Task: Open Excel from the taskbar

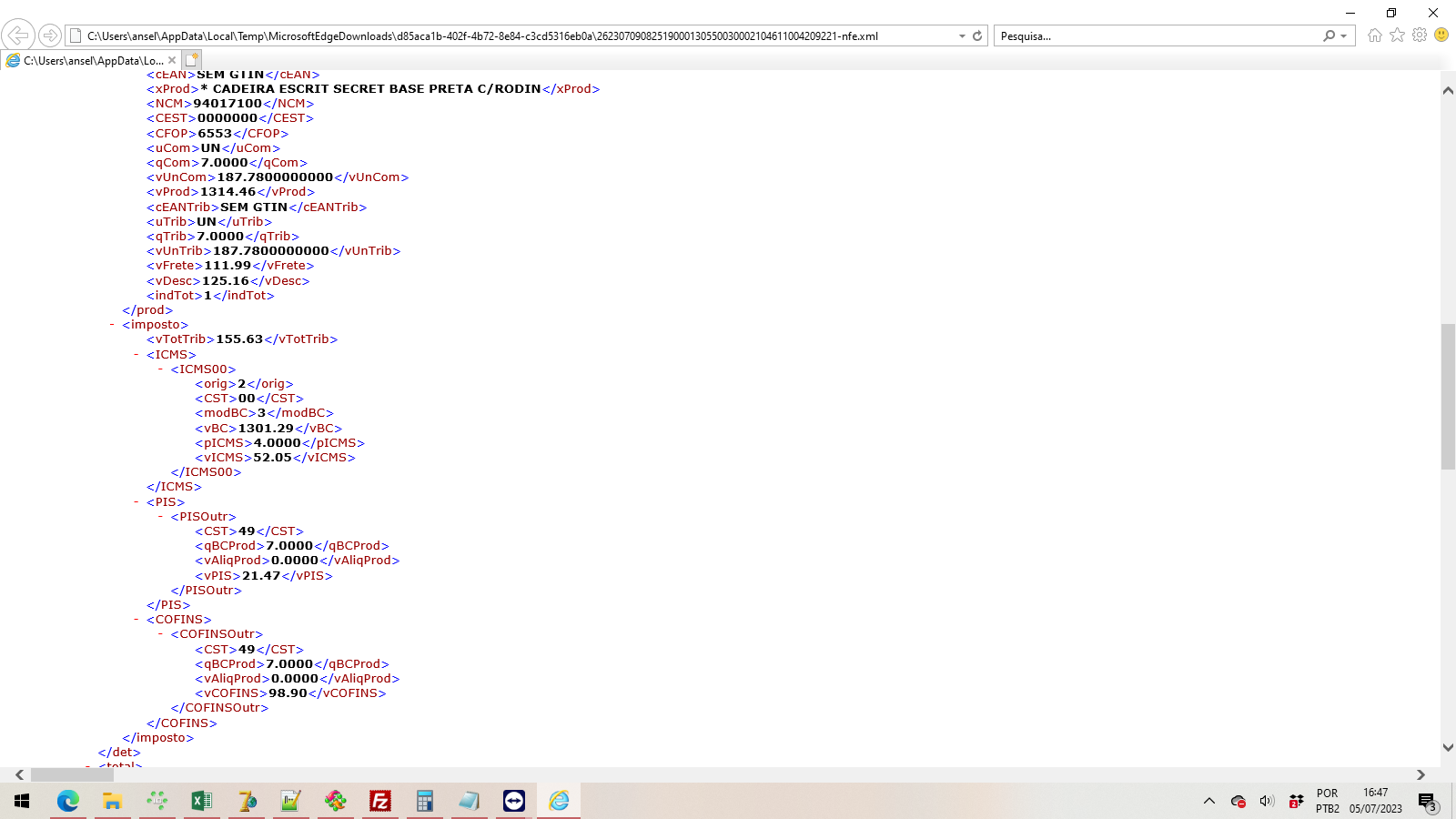Action: [x=201, y=801]
